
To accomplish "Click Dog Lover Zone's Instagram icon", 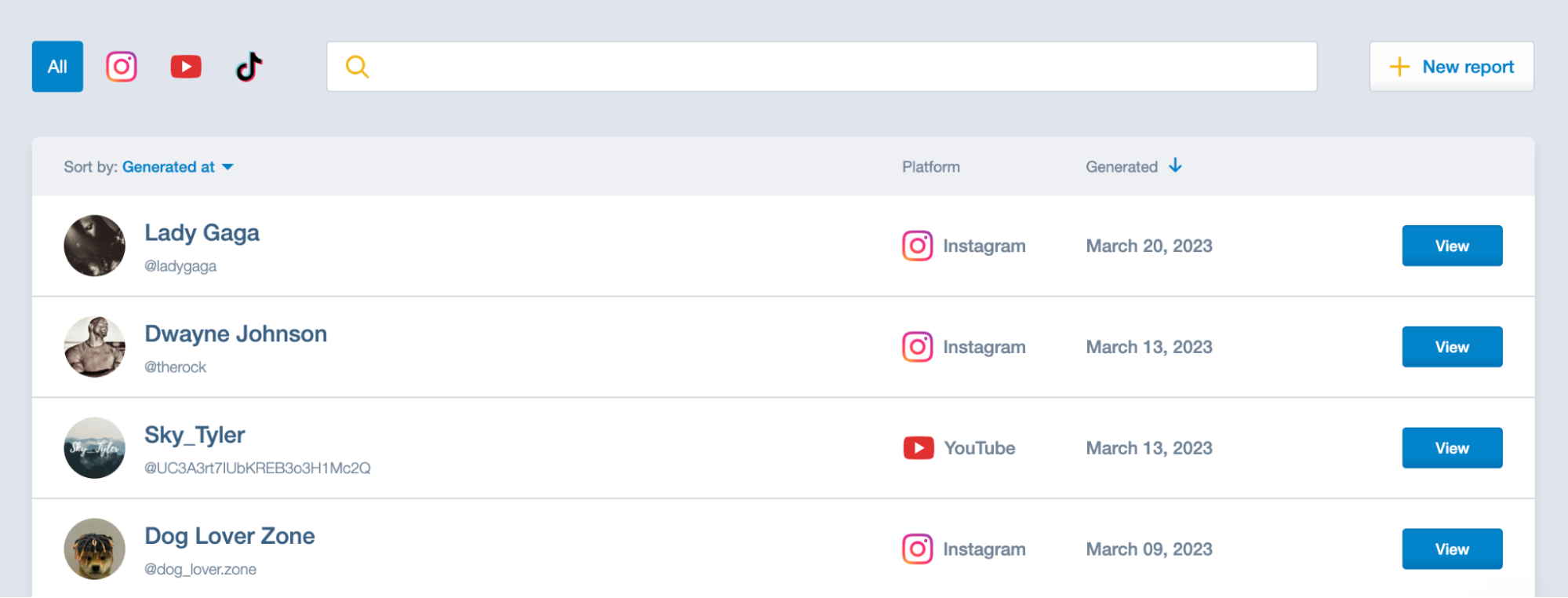I will pos(917,549).
